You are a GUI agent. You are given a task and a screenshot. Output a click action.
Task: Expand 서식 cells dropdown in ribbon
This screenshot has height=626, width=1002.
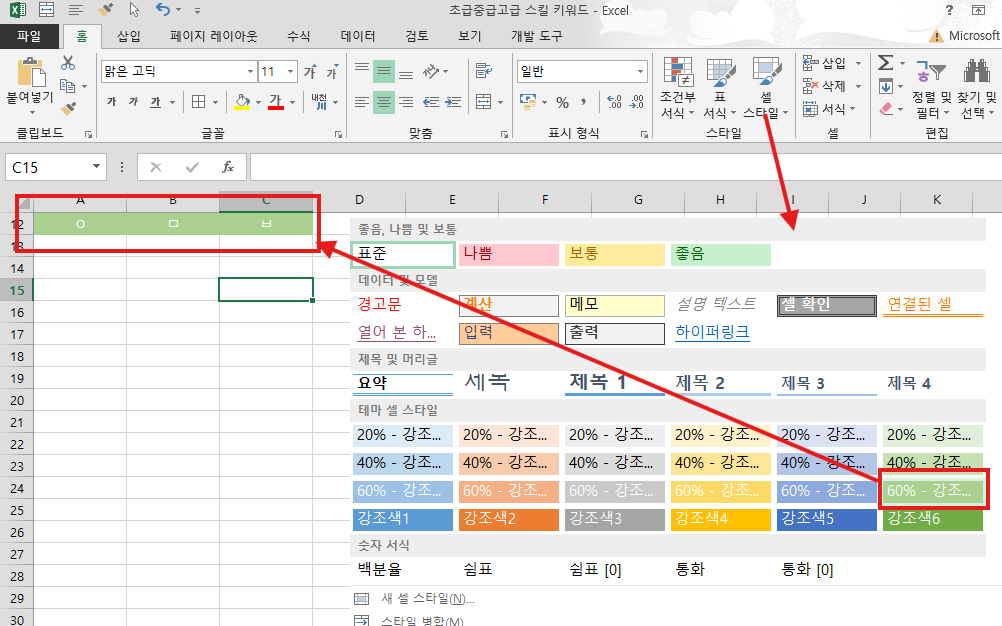coord(853,109)
